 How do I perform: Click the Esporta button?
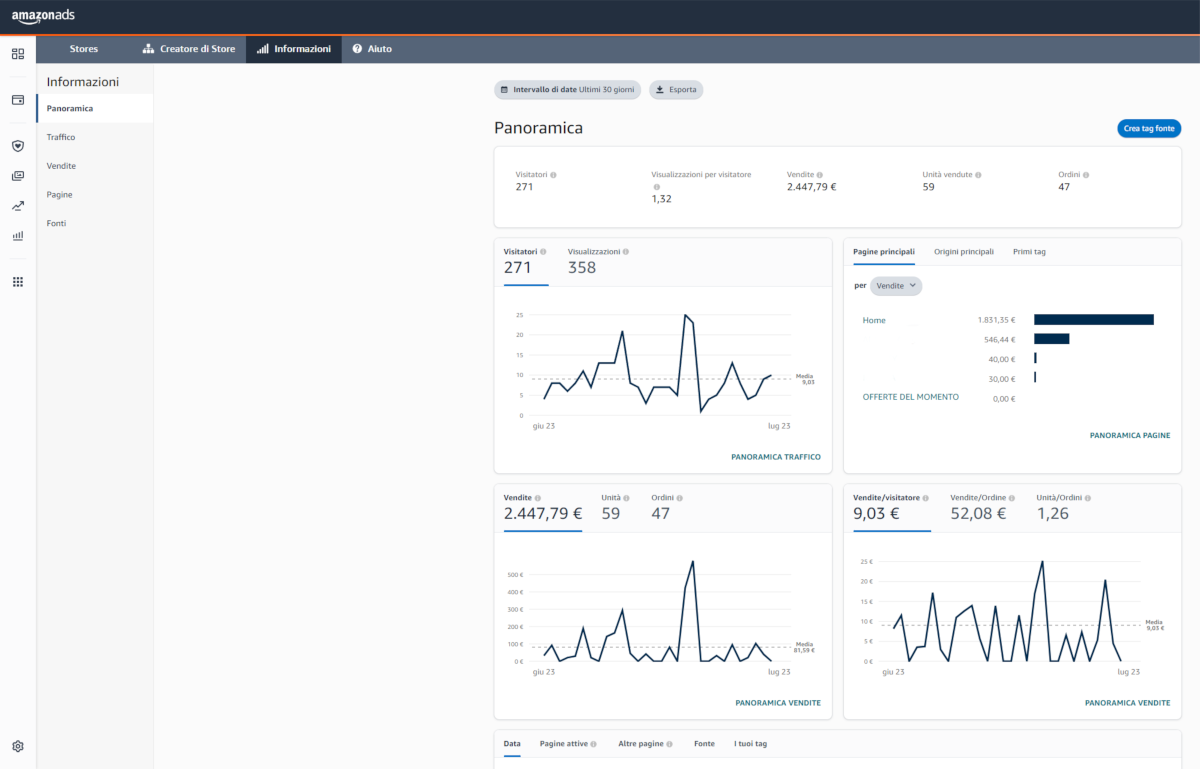tap(676, 90)
